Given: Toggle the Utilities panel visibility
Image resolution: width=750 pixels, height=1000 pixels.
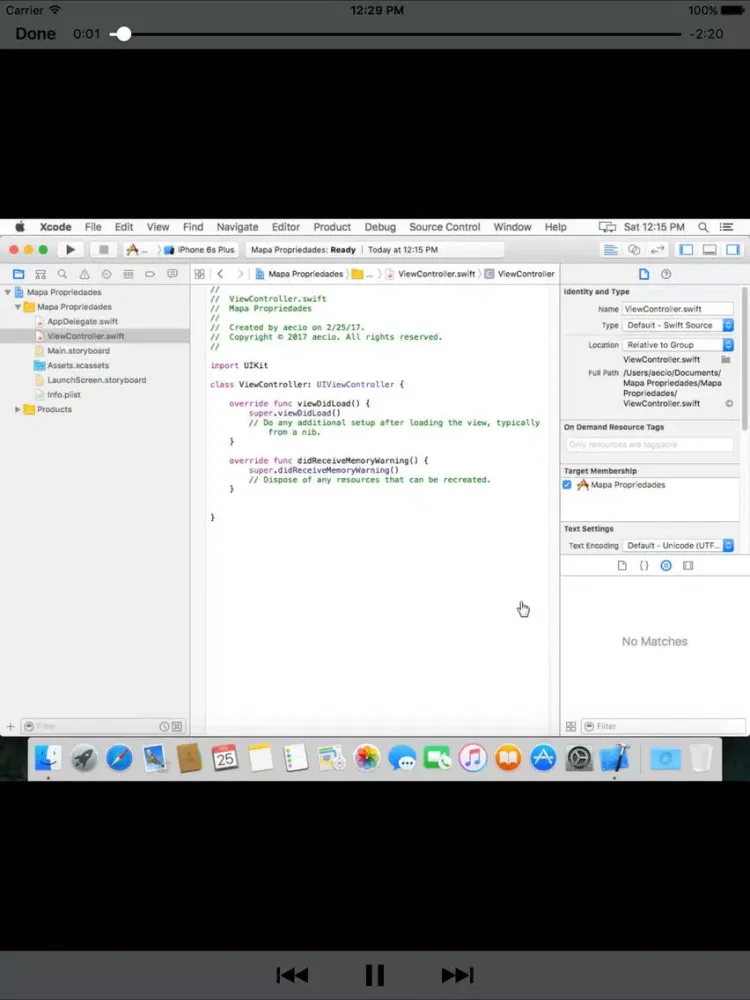Looking at the screenshot, I should click(733, 249).
